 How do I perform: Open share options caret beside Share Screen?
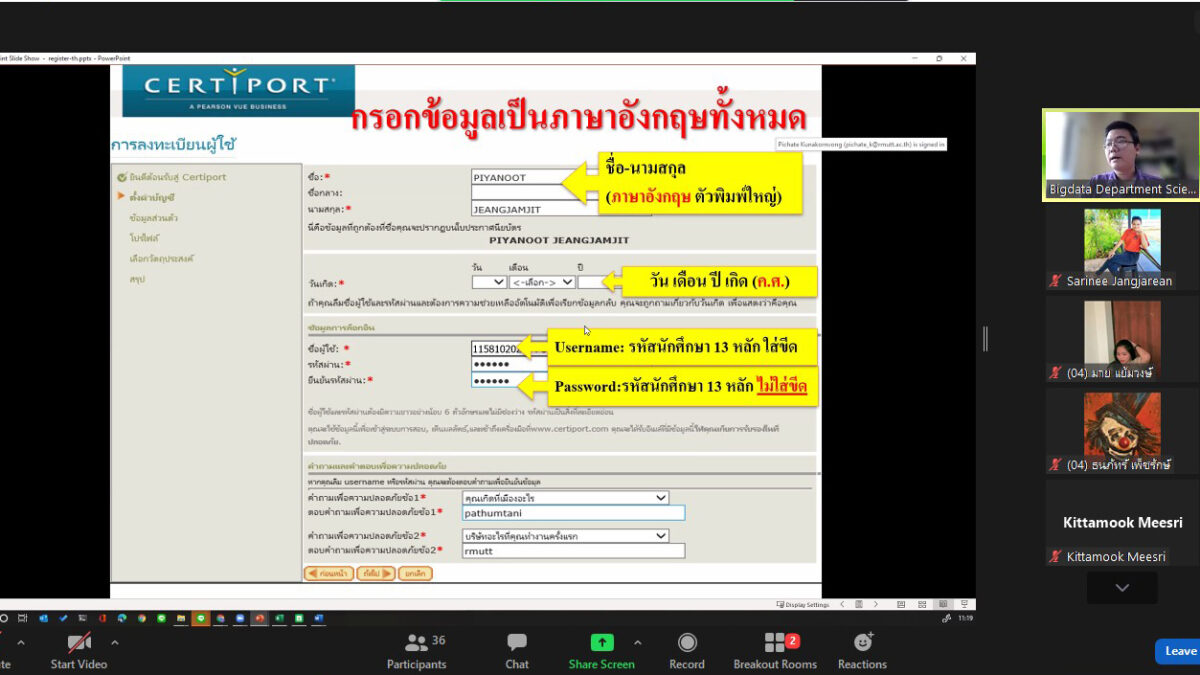click(x=638, y=642)
